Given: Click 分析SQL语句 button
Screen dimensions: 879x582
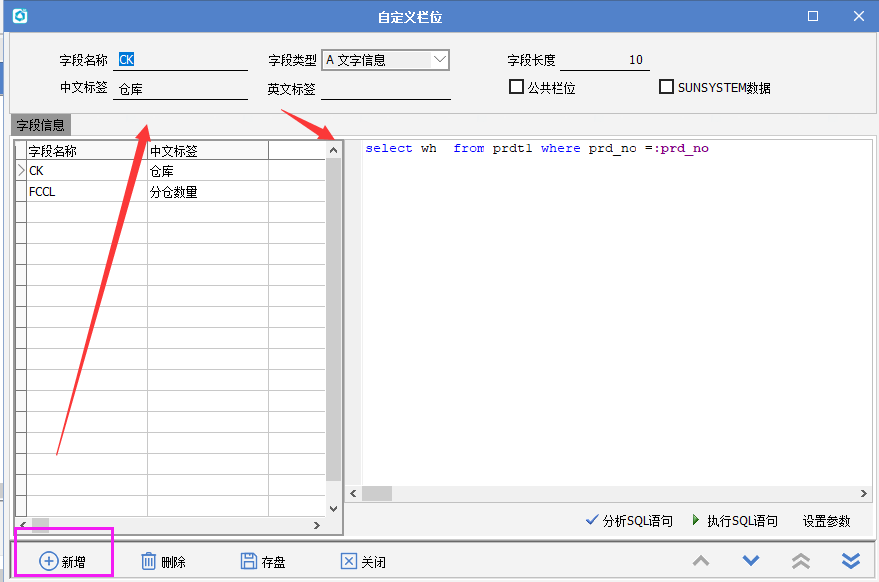Looking at the screenshot, I should coord(629,521).
